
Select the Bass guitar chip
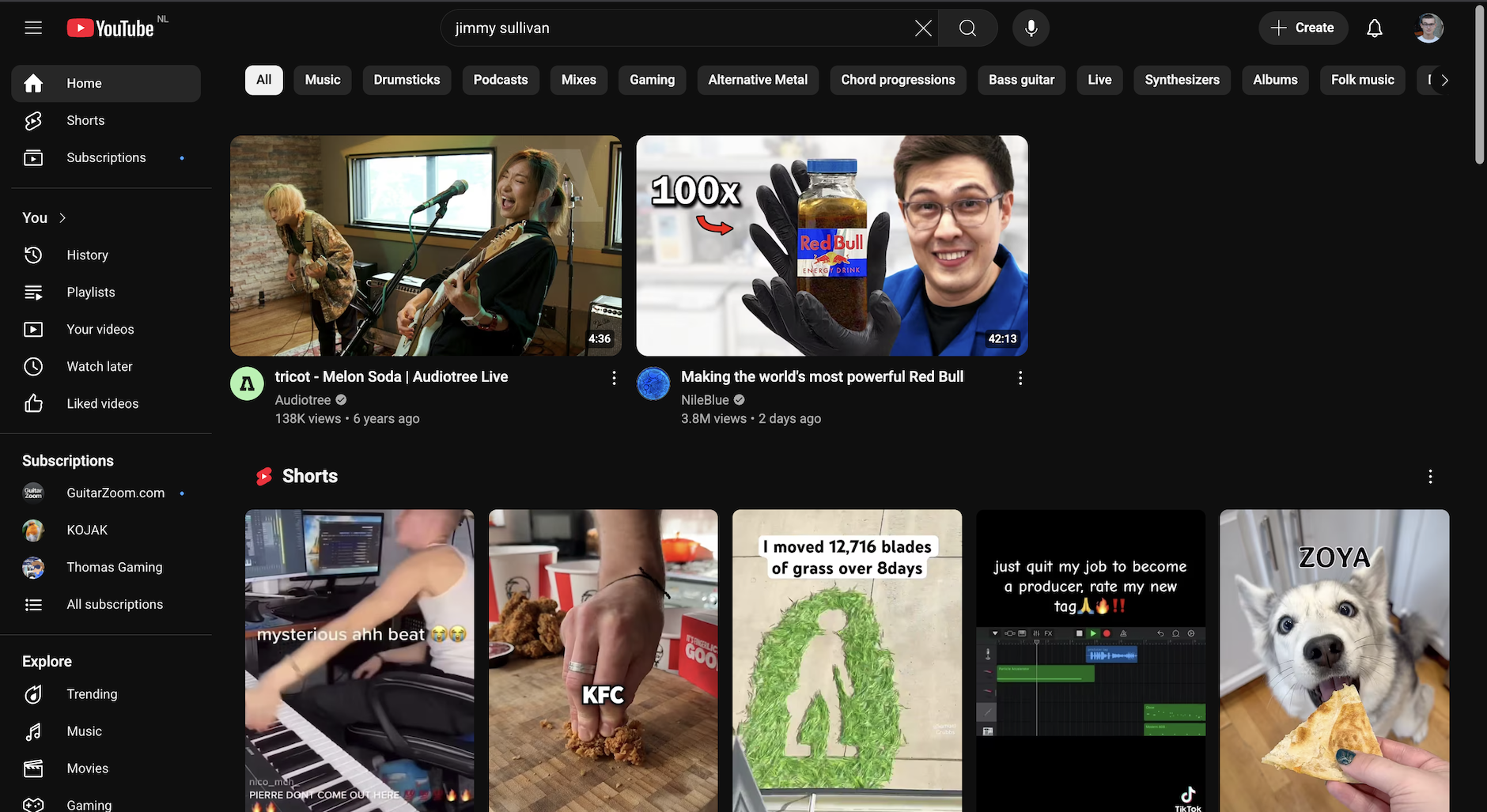tap(1021, 80)
